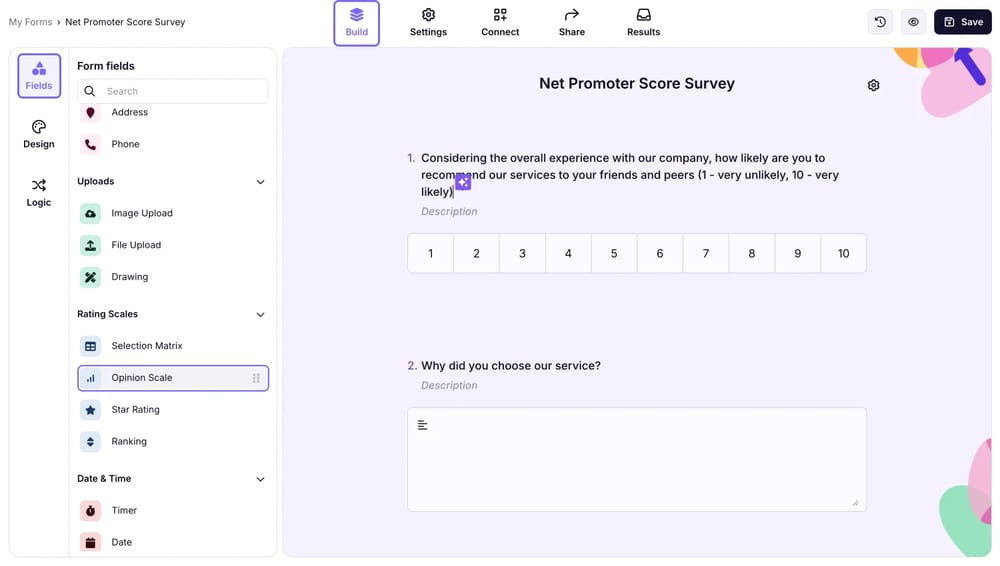Collapse the Uploads section

[x=260, y=182]
